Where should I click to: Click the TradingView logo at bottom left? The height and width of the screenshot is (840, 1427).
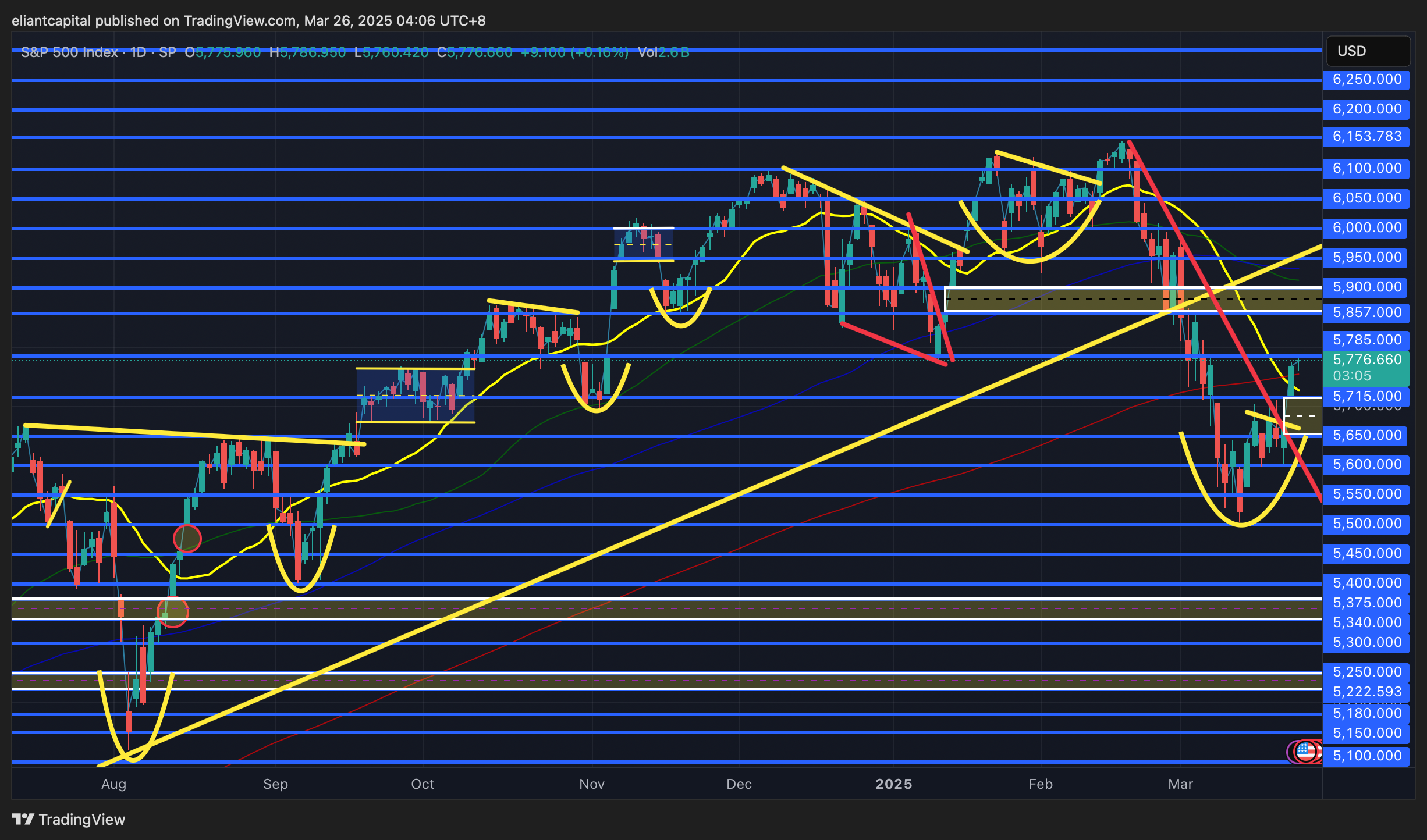point(69,820)
